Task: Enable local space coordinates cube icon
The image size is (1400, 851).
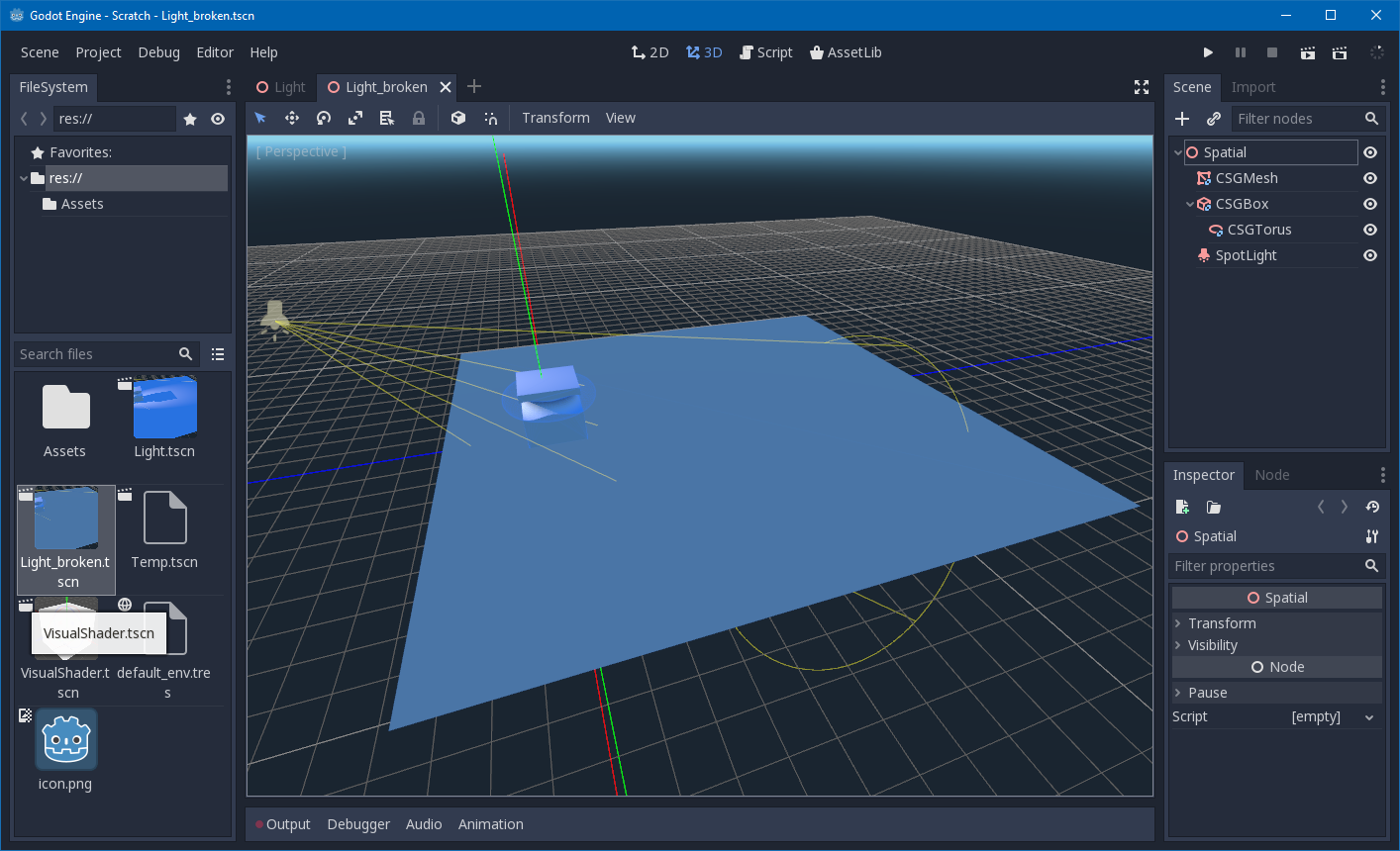Action: click(458, 118)
